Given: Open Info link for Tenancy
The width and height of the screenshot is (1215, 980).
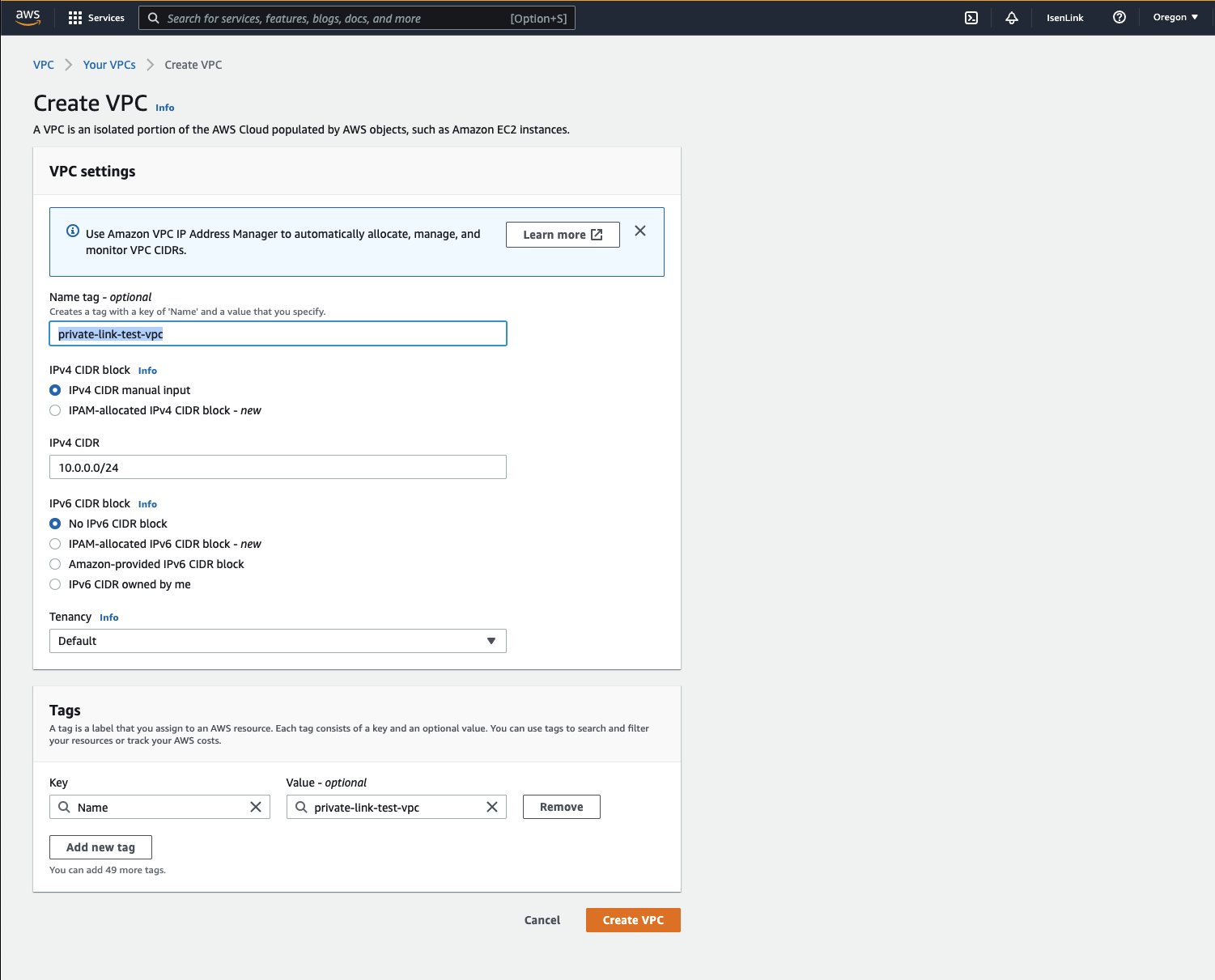Looking at the screenshot, I should 109,617.
